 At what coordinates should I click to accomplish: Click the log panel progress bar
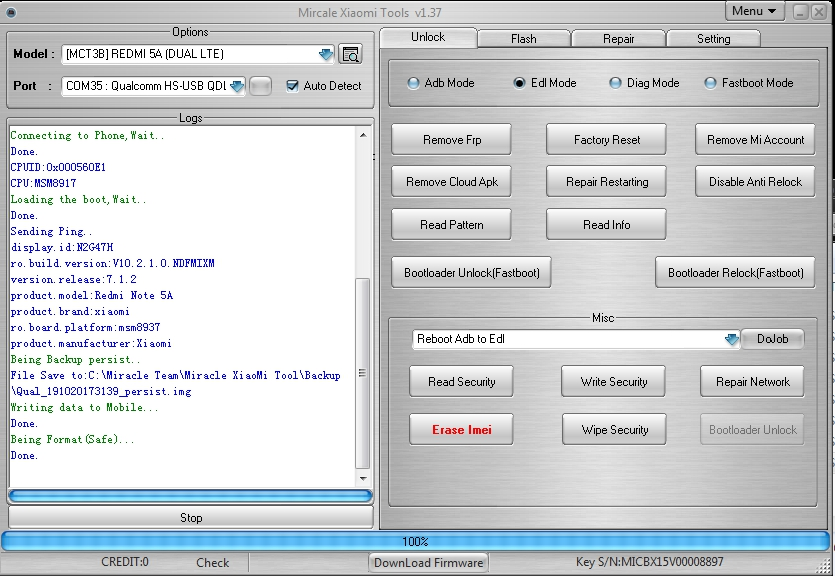(191, 496)
